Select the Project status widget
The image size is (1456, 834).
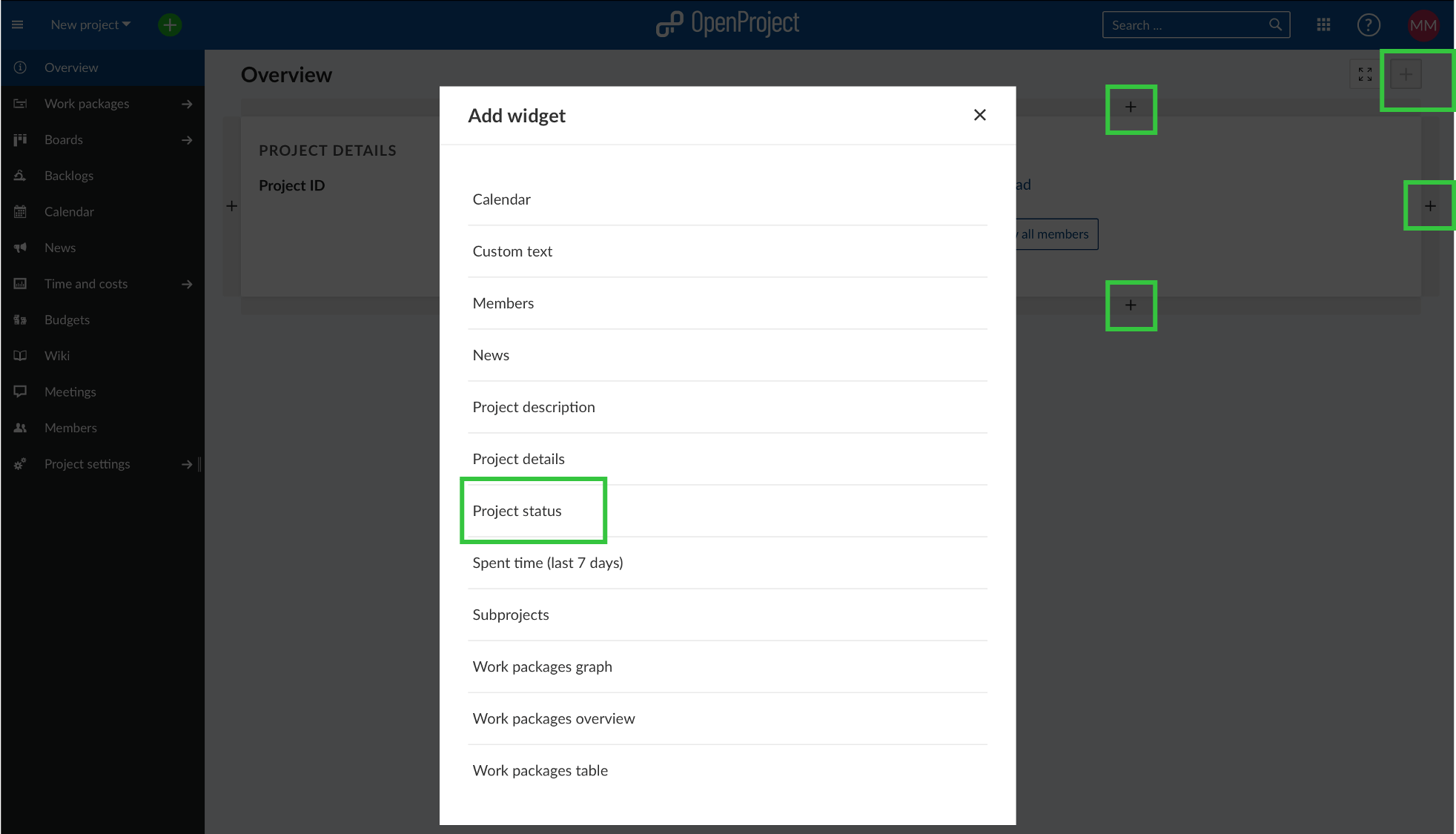(x=517, y=510)
